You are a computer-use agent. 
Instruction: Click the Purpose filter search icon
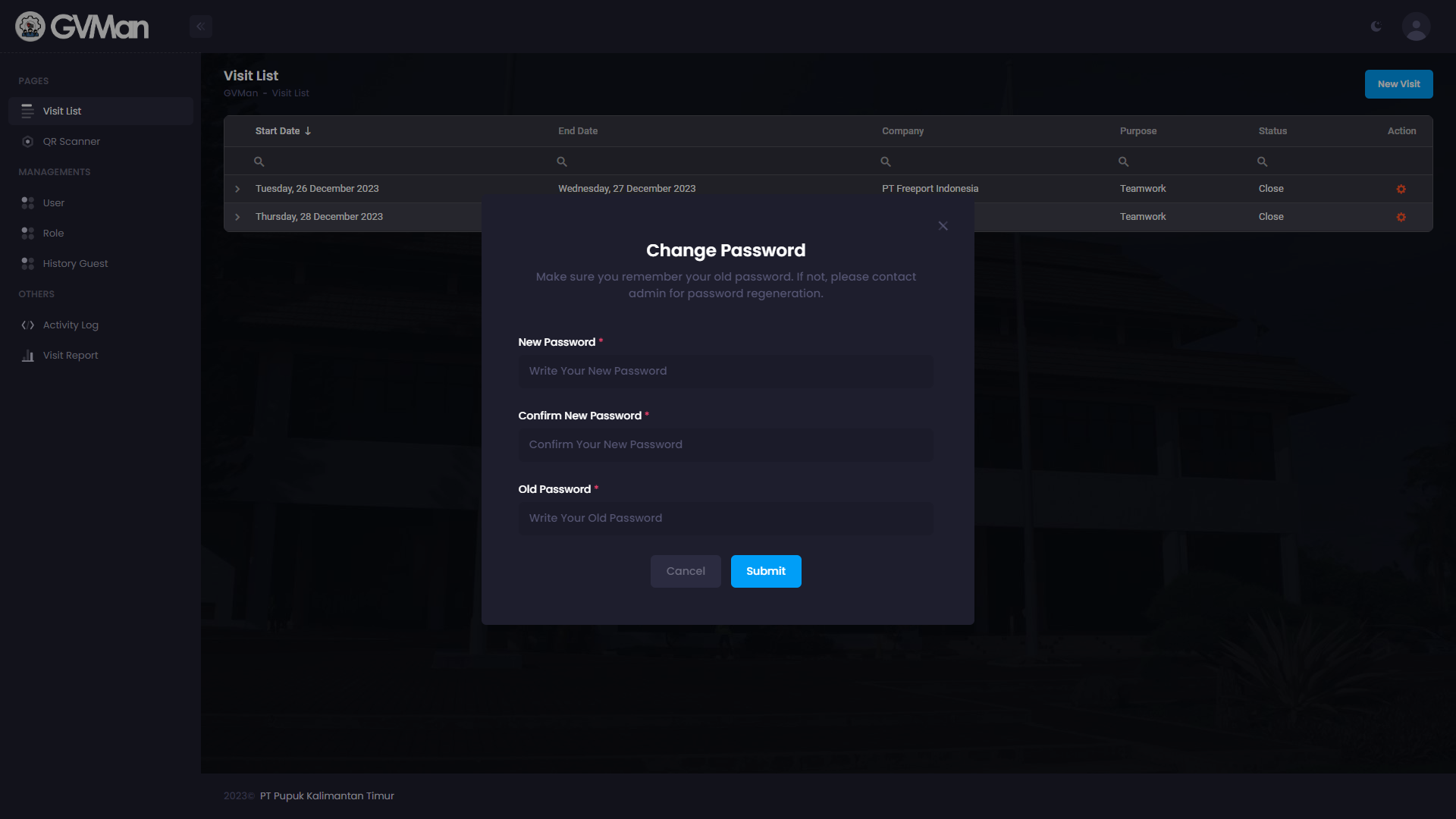coord(1123,162)
